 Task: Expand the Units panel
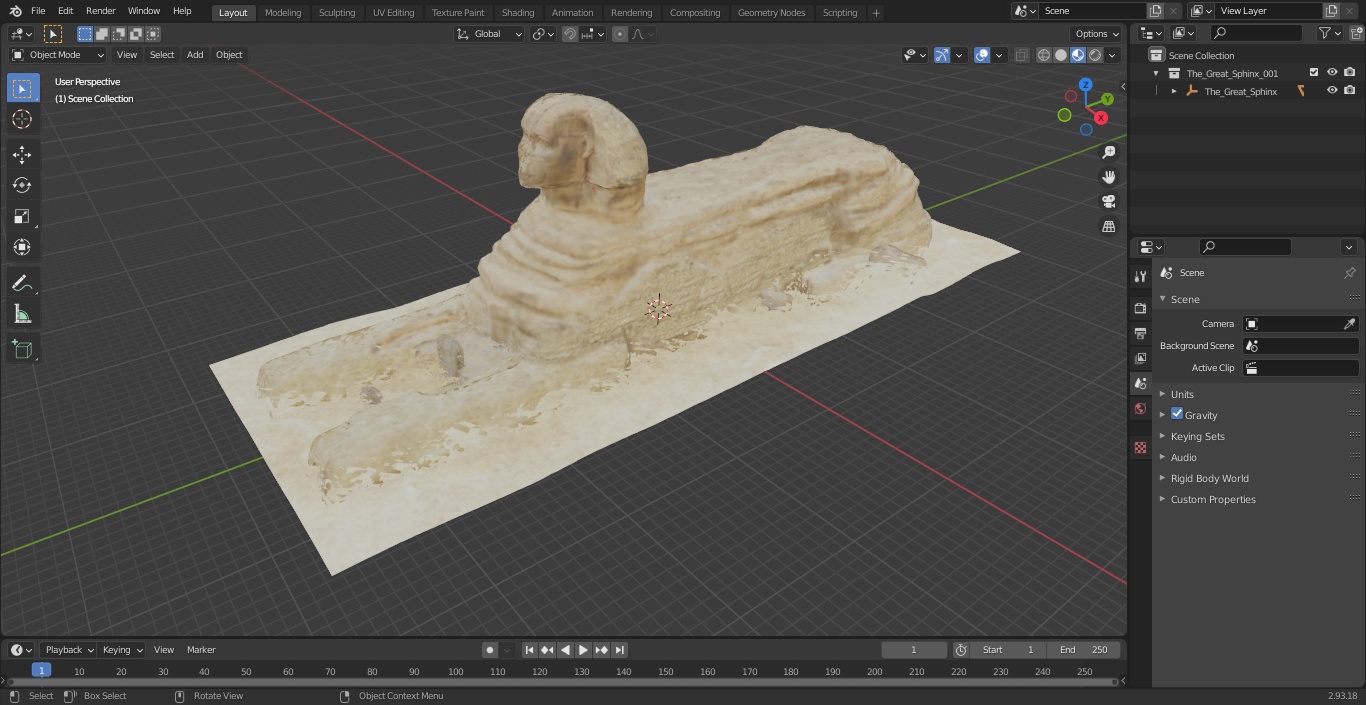(x=1182, y=394)
